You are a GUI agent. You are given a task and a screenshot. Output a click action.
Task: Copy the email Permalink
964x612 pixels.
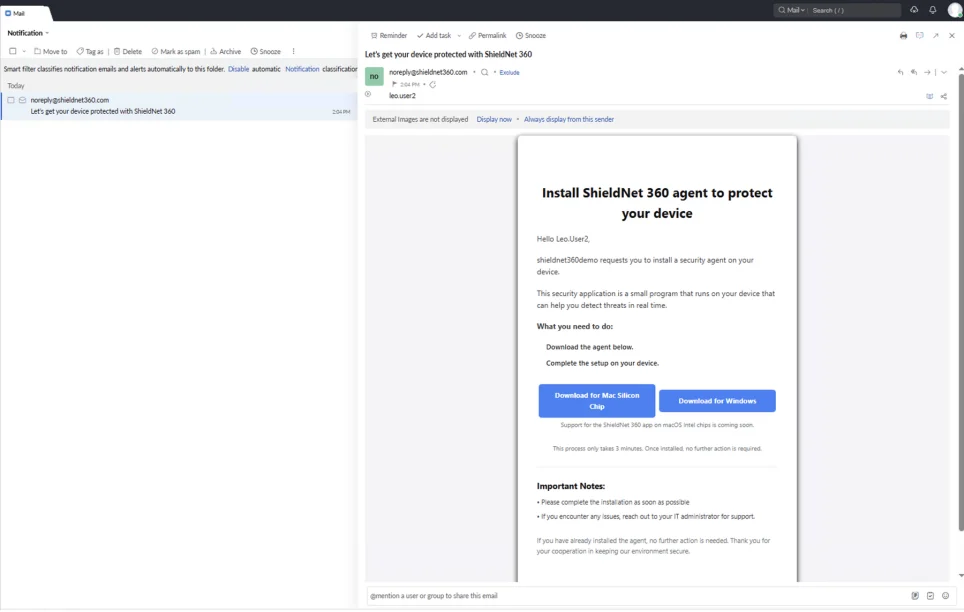click(x=488, y=36)
